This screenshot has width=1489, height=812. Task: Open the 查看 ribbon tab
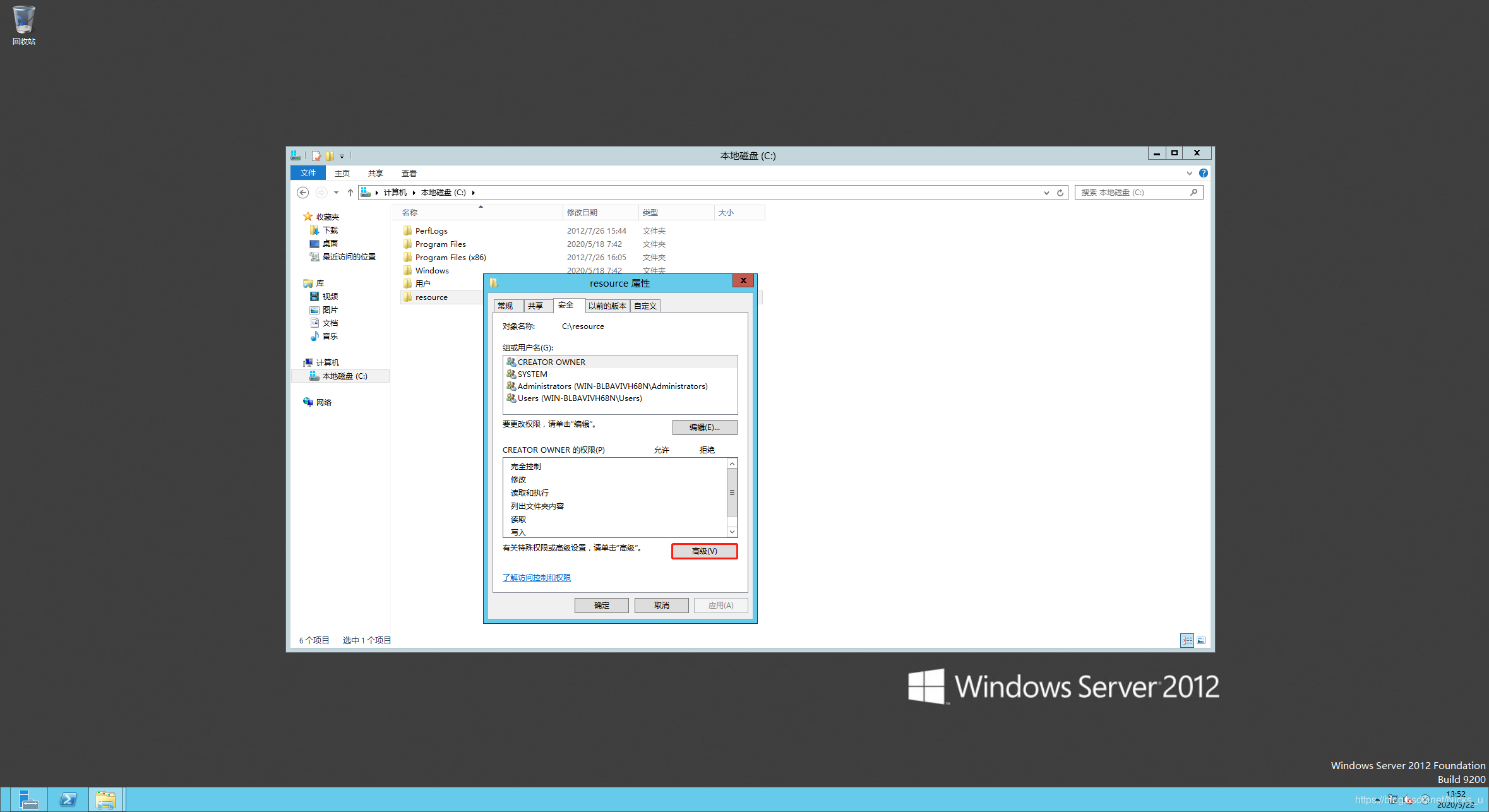tap(409, 173)
